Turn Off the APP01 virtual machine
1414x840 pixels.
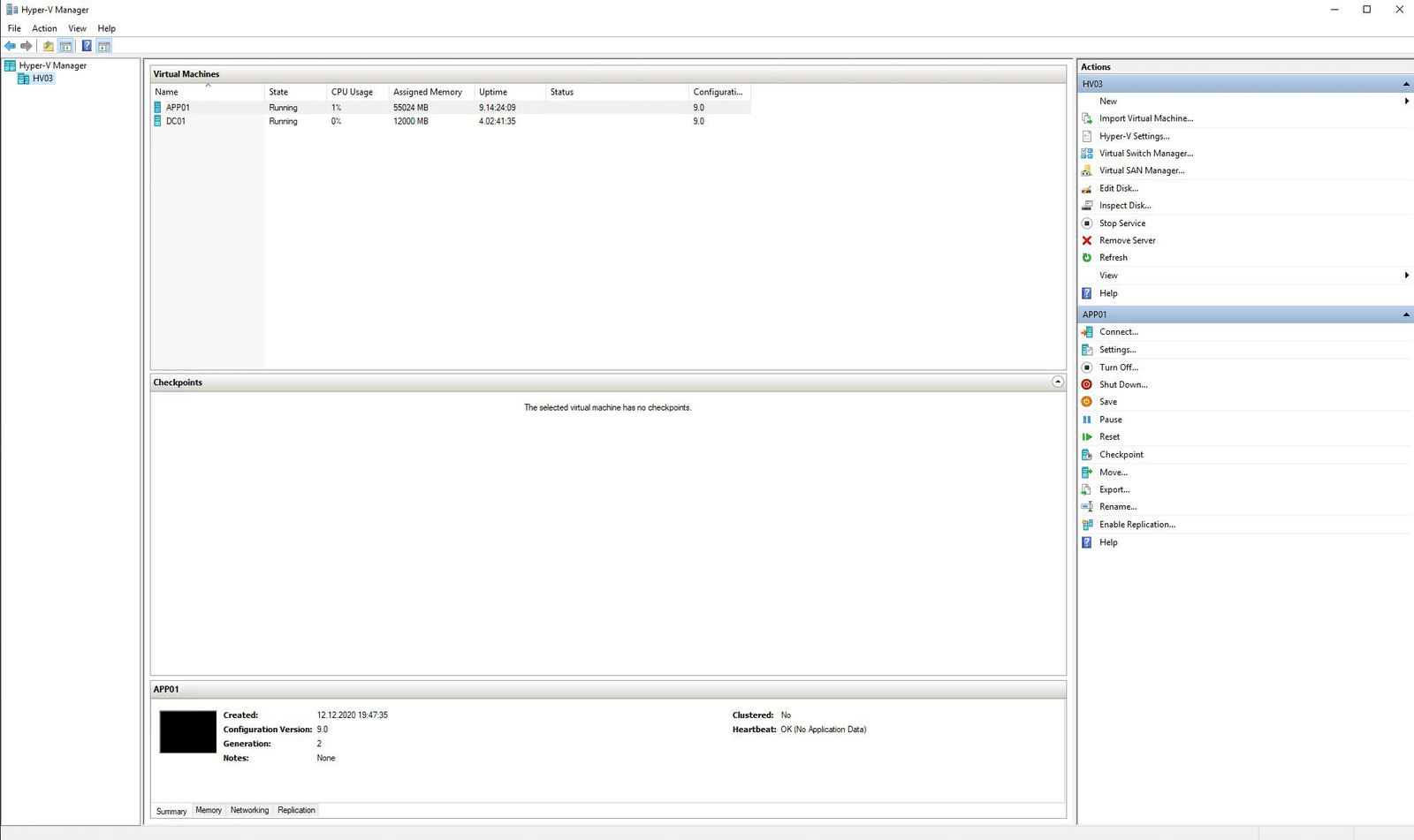click(x=1119, y=367)
